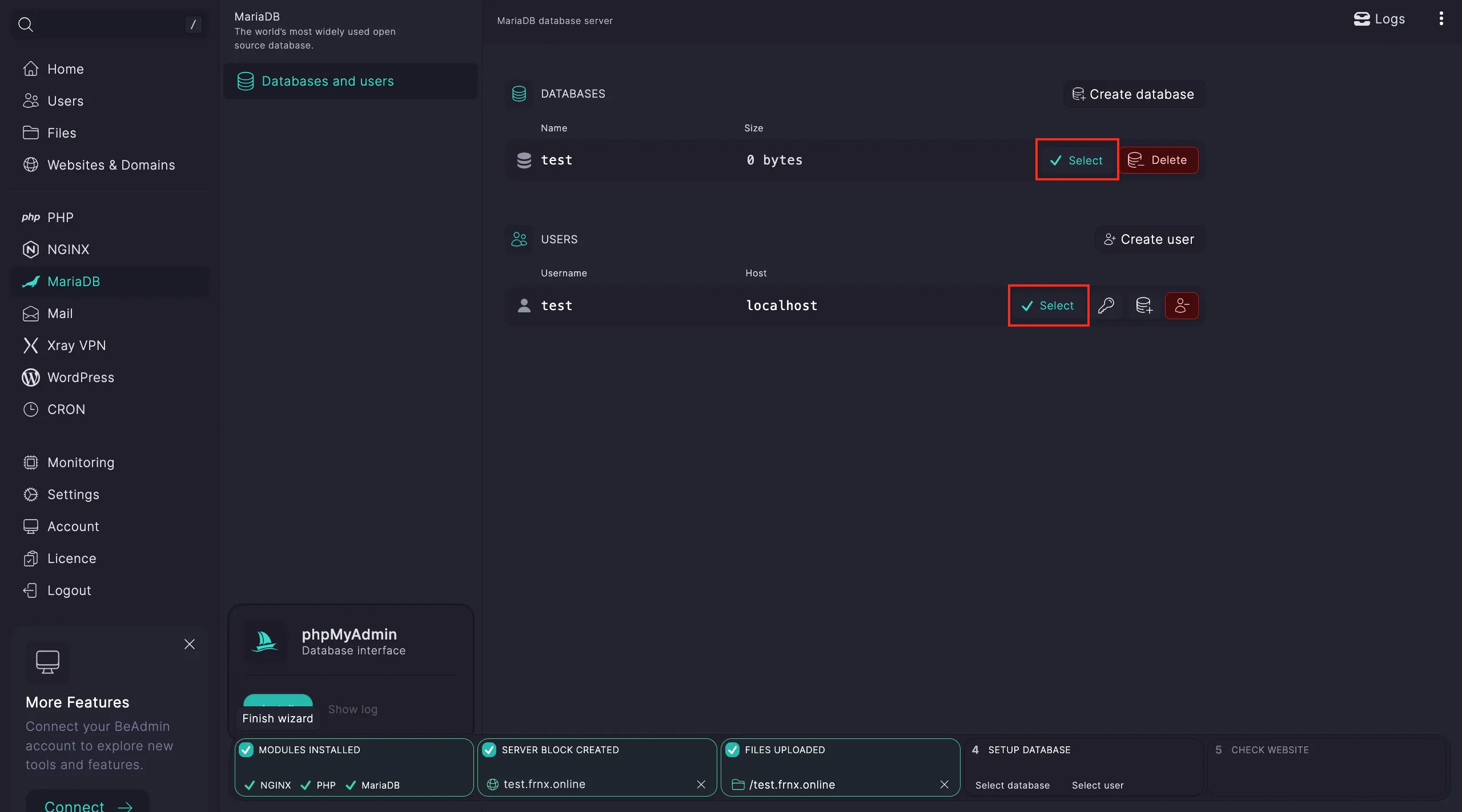This screenshot has width=1462, height=812.
Task: Click the key icon to change password
Action: (1106, 305)
